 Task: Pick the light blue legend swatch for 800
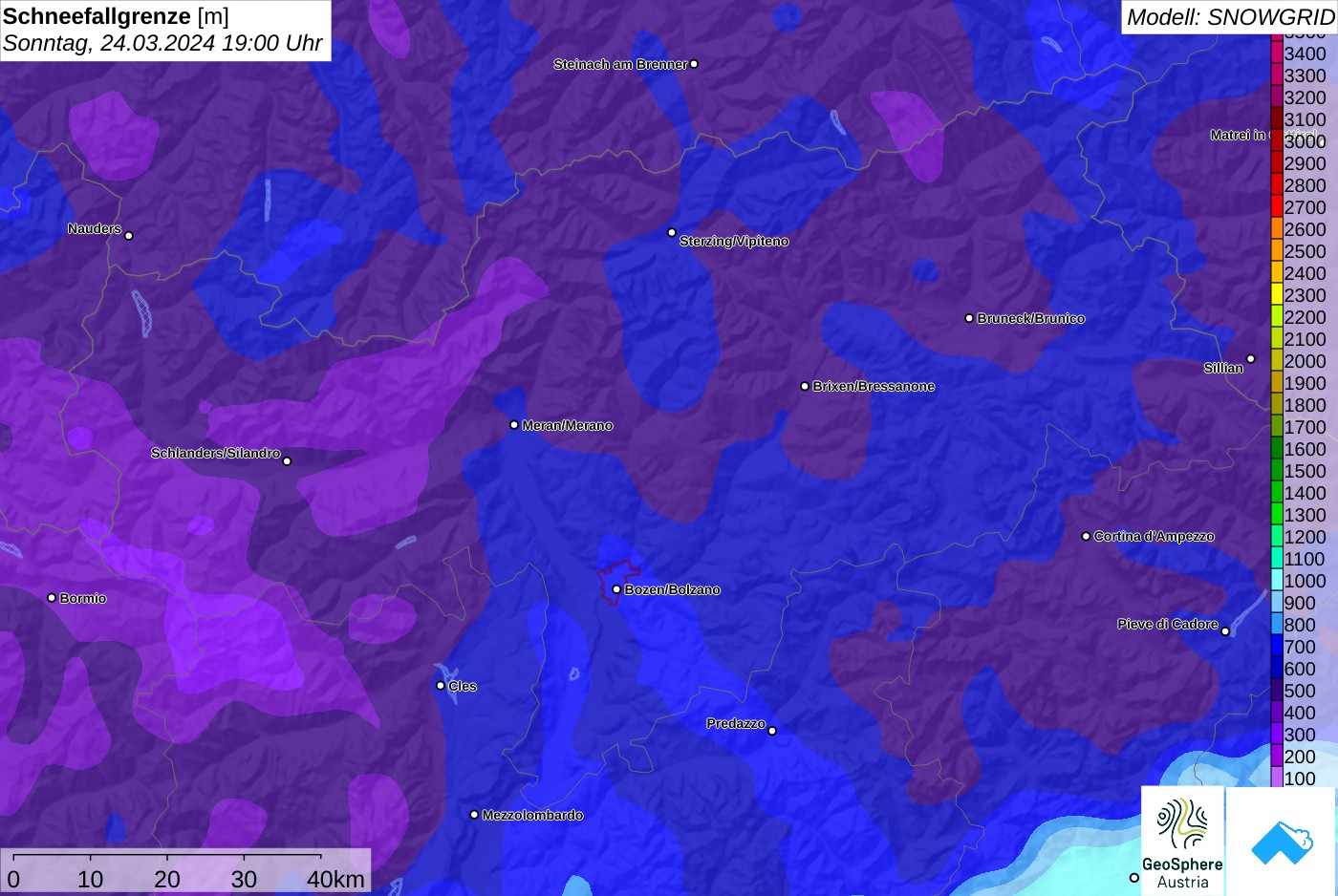point(1277,625)
